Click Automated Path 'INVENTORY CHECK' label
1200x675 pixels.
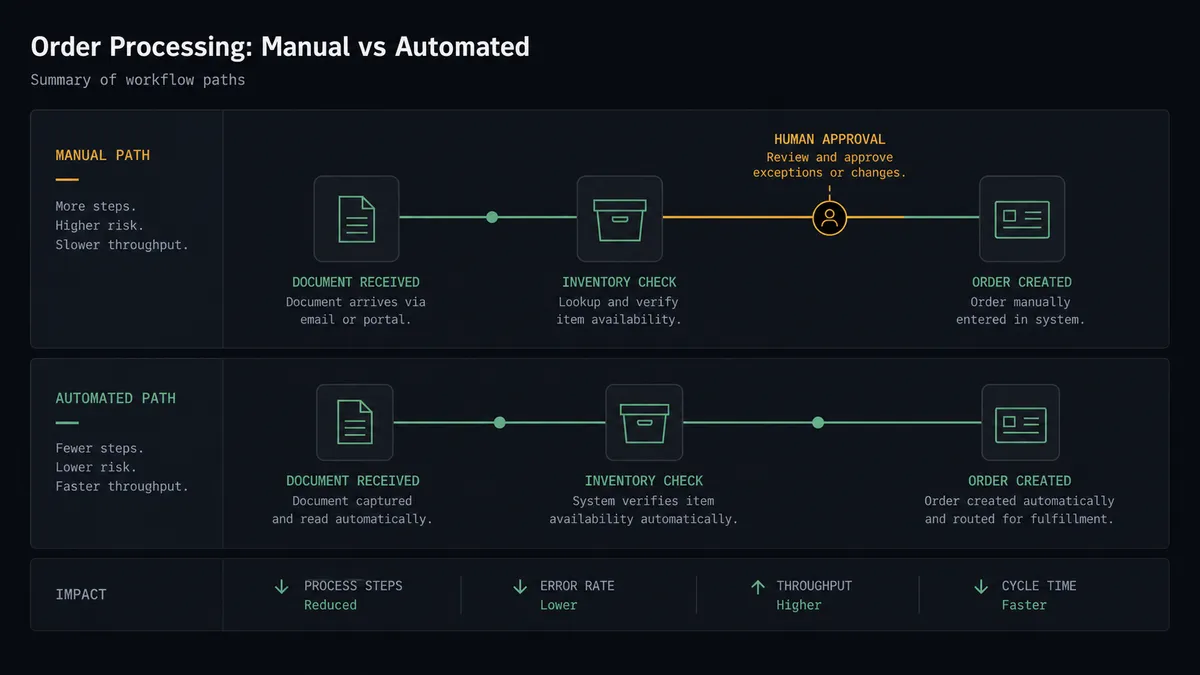644,481
